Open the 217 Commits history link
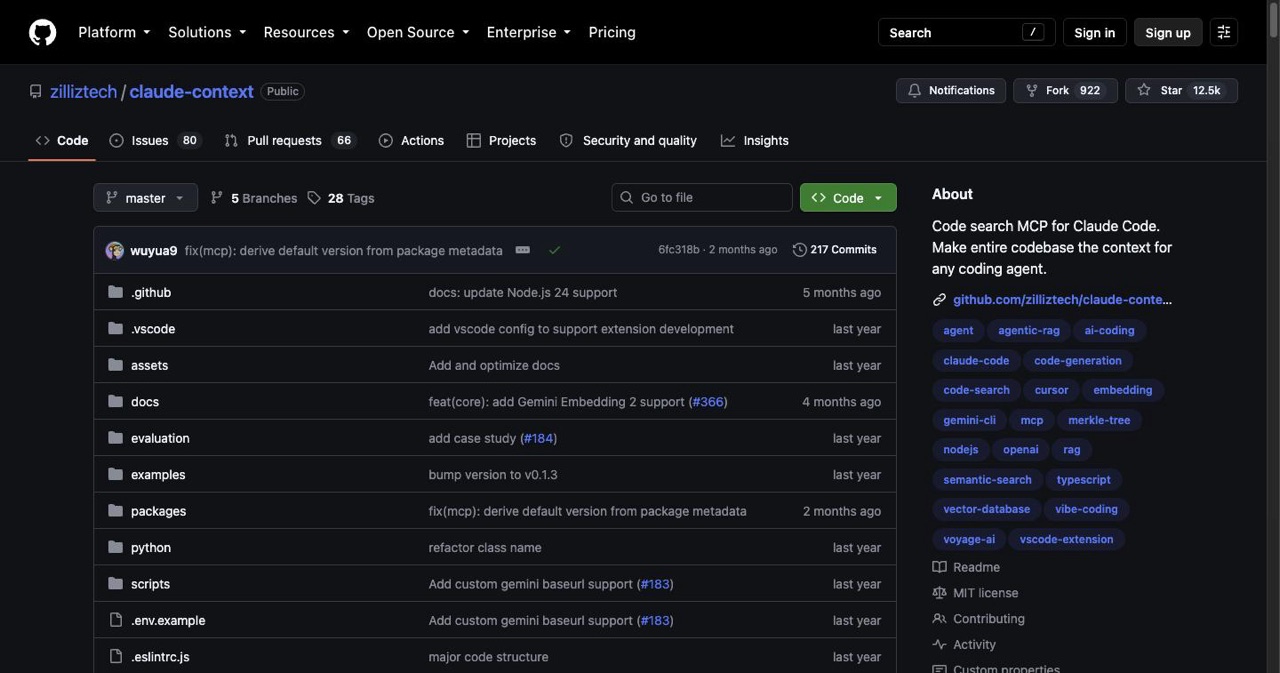The image size is (1280, 673). tap(835, 250)
